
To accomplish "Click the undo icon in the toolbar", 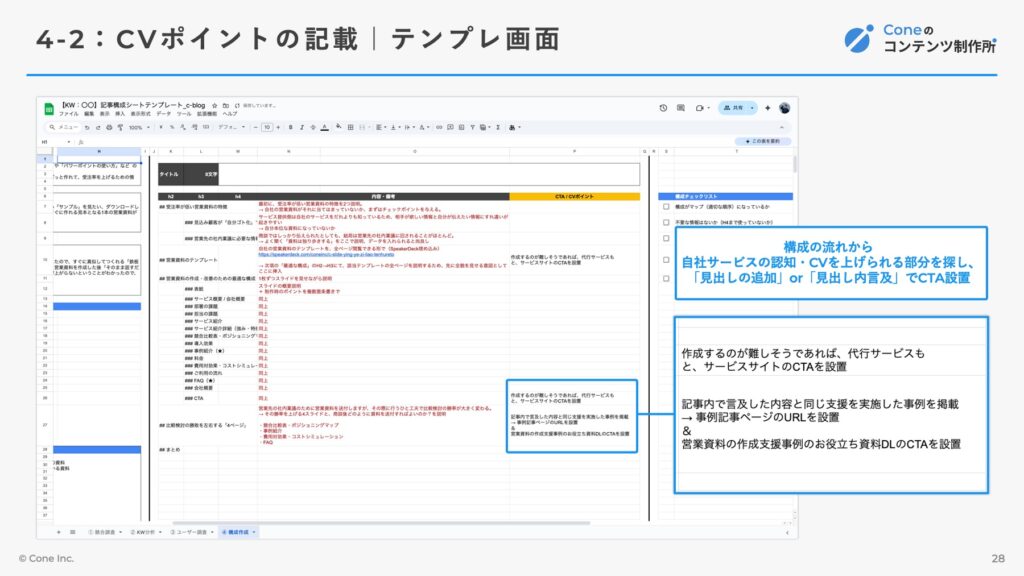I will (87, 127).
